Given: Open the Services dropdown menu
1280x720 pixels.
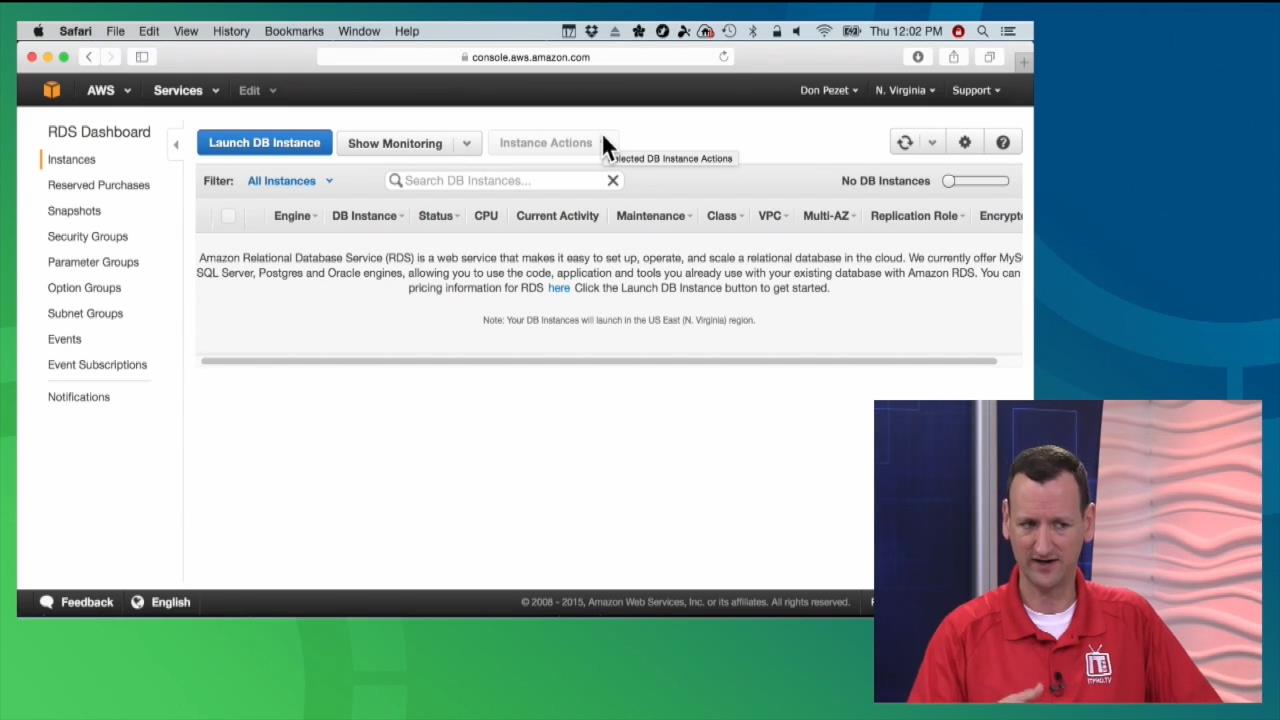Looking at the screenshot, I should pos(186,90).
